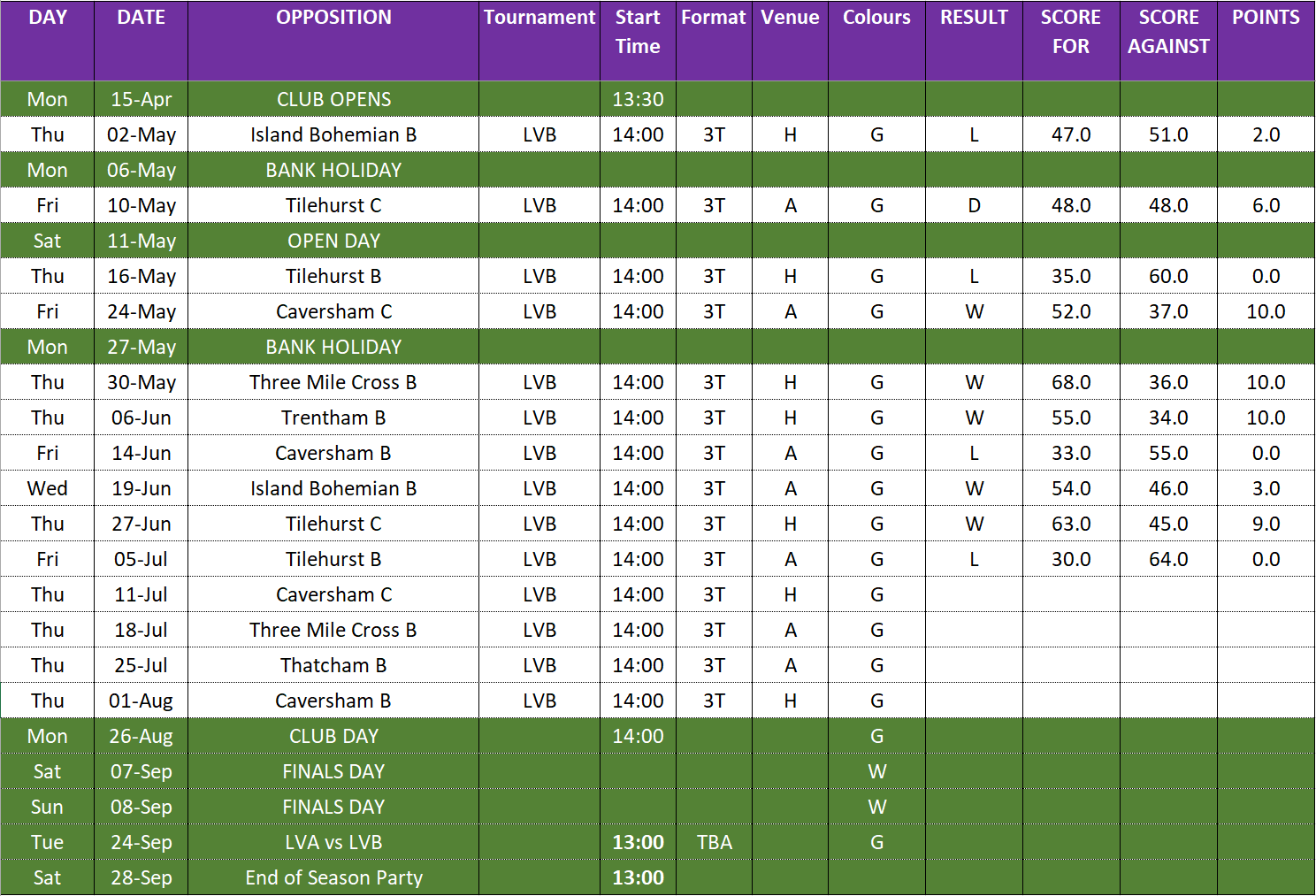This screenshot has height=896, width=1316.
Task: Select points value 3.0
Action: point(1266,488)
